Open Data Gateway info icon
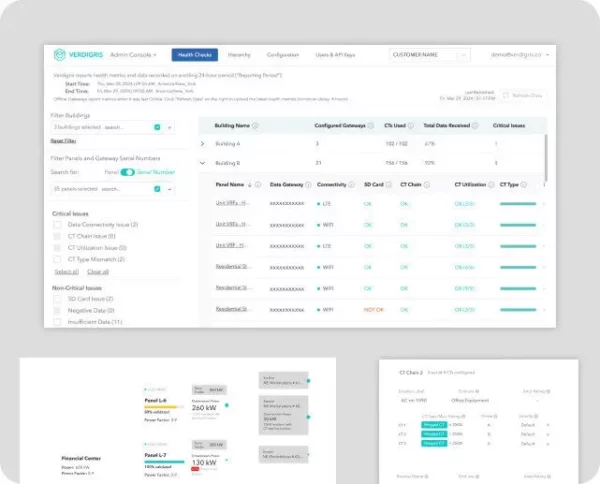This screenshot has height=484, width=600. [x=308, y=185]
